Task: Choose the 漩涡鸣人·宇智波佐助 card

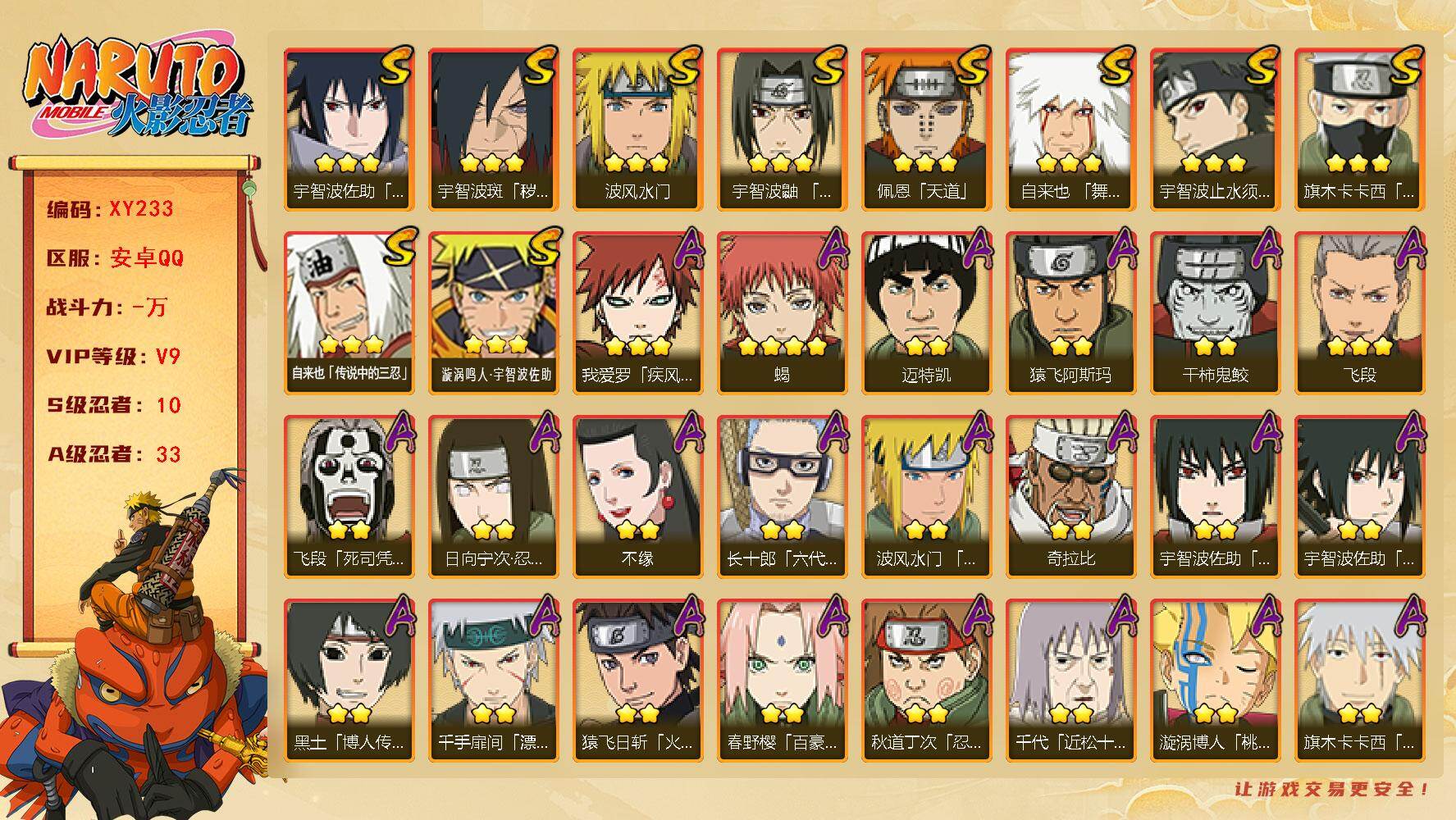Action: pyautogui.click(x=493, y=313)
